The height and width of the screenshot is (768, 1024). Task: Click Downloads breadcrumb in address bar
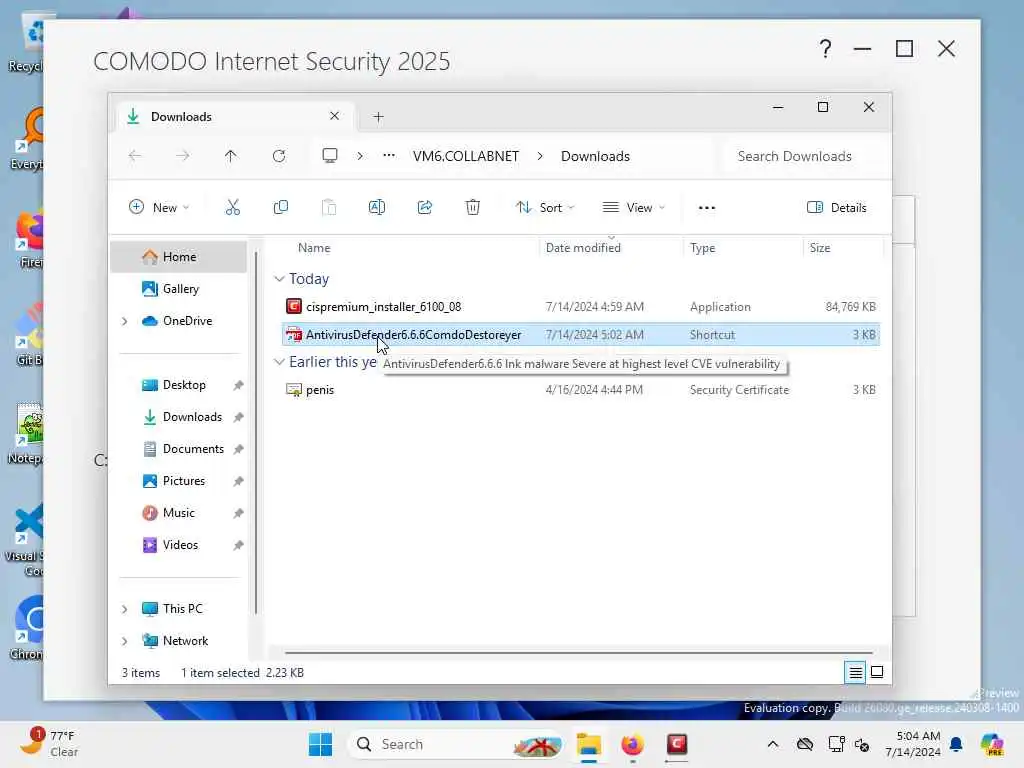coord(595,156)
